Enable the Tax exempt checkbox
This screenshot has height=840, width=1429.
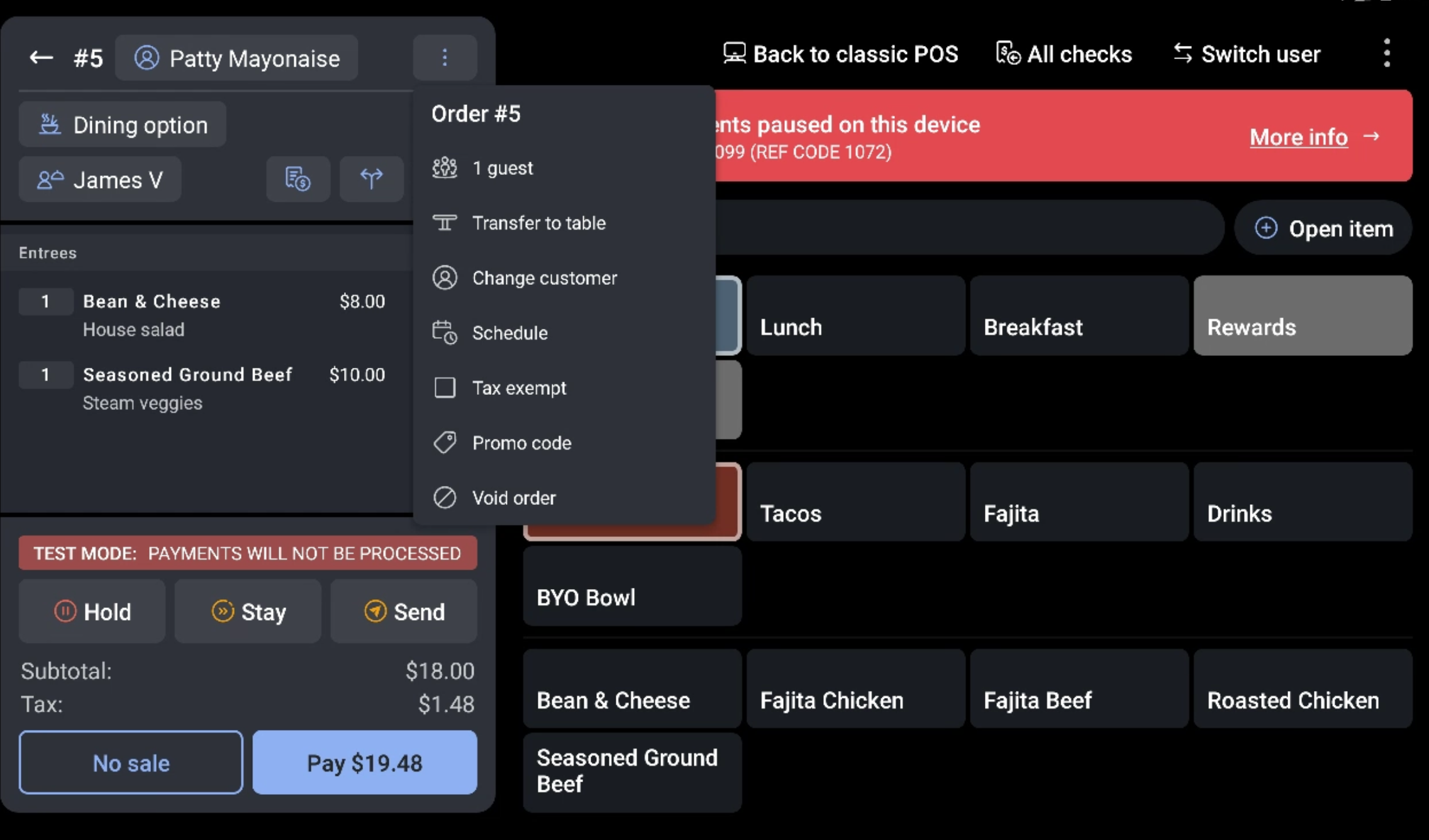coord(445,388)
